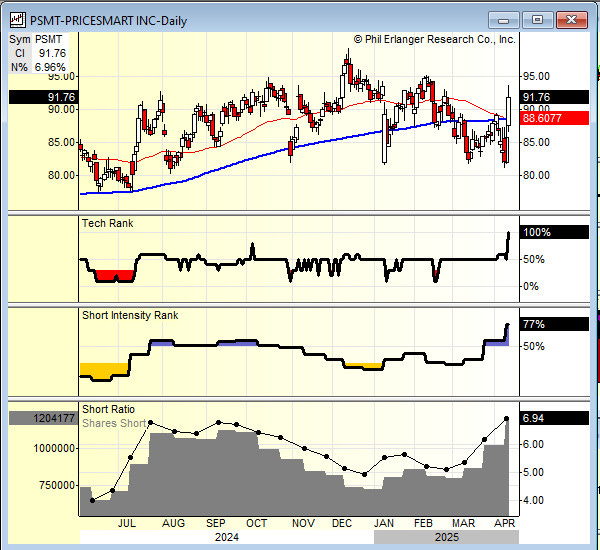Click the 2025 year band
Screen dimensions: 600x550
point(447,537)
